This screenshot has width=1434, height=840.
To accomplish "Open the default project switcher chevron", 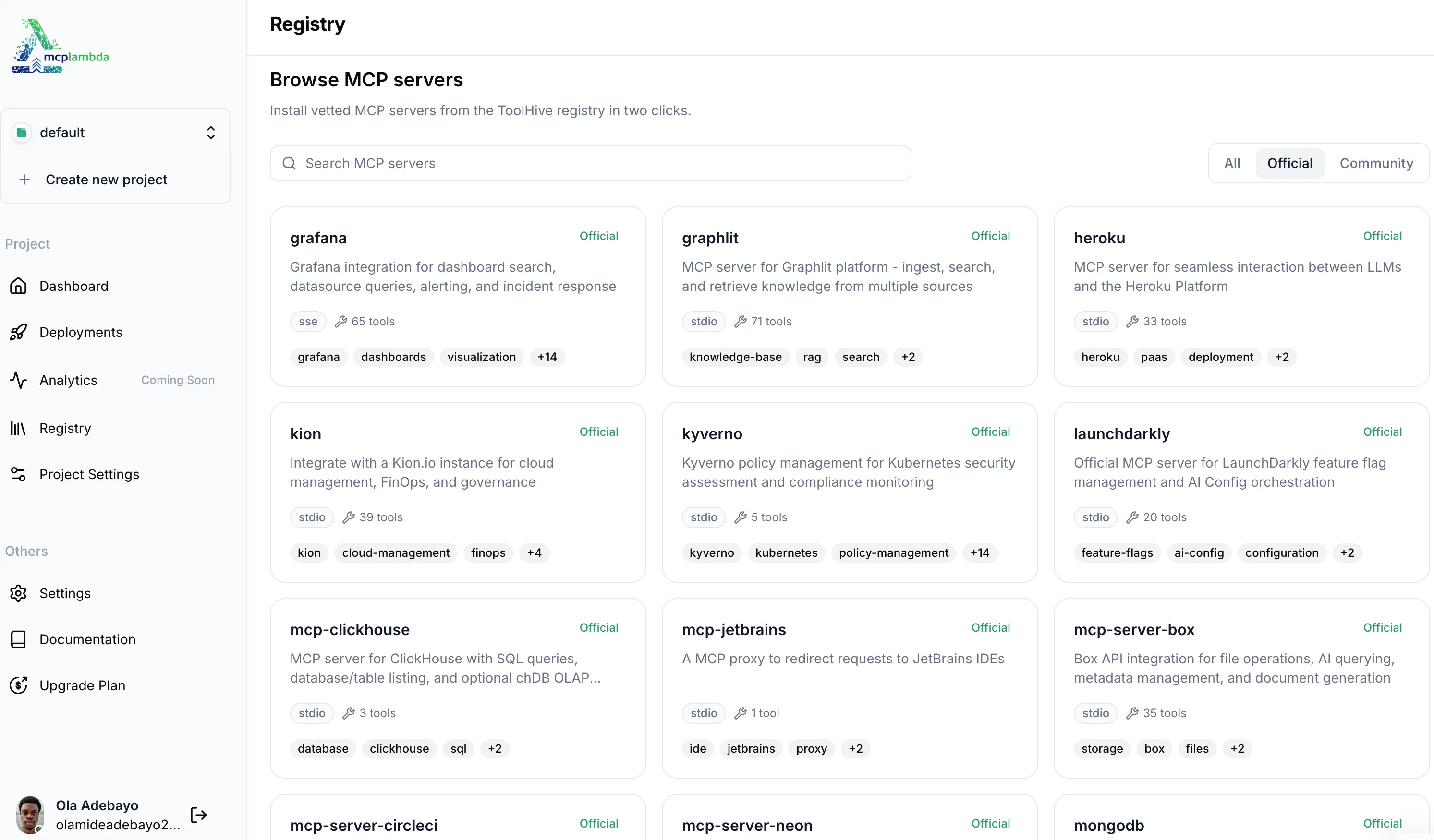I will point(210,132).
